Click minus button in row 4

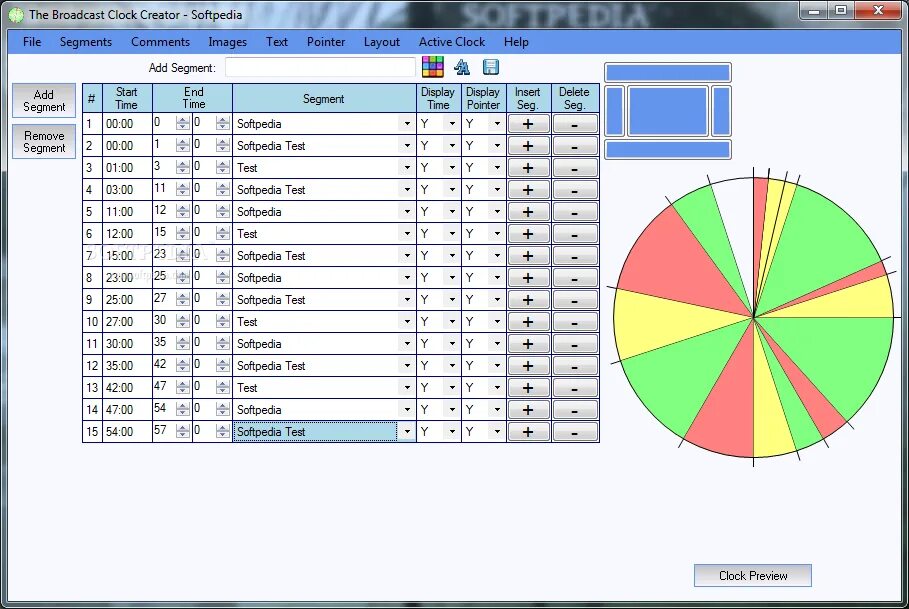tap(575, 190)
